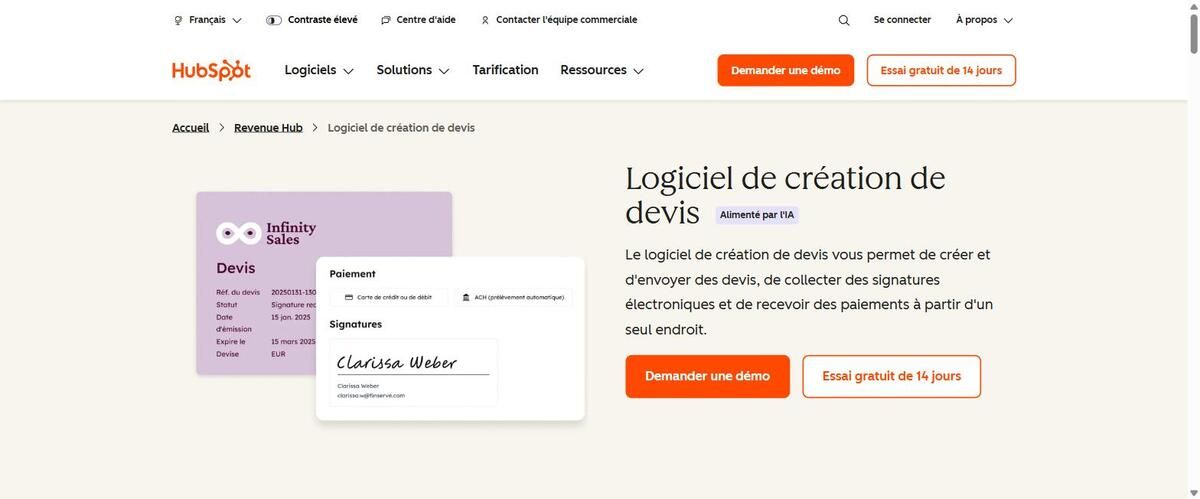Click hero Demander une démo button
This screenshot has width=1200, height=499.
point(708,376)
